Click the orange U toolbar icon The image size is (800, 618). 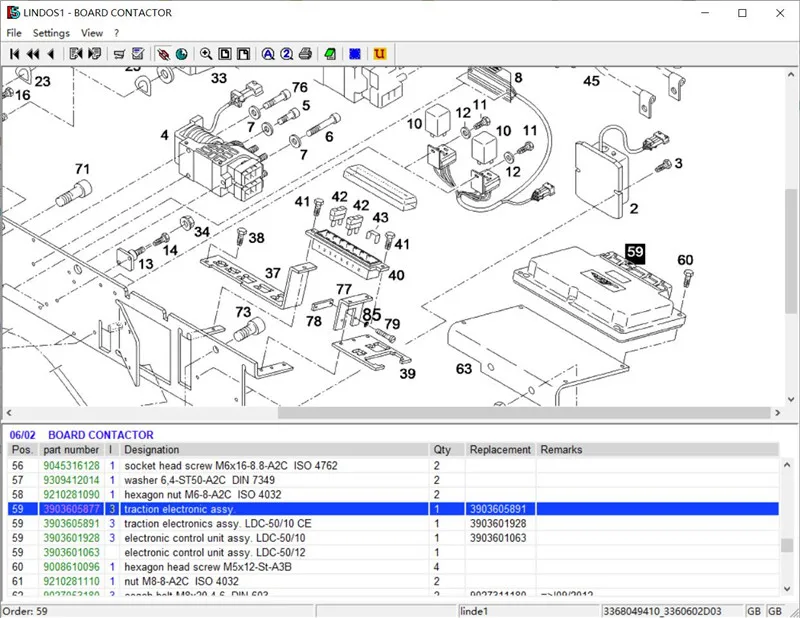click(380, 53)
